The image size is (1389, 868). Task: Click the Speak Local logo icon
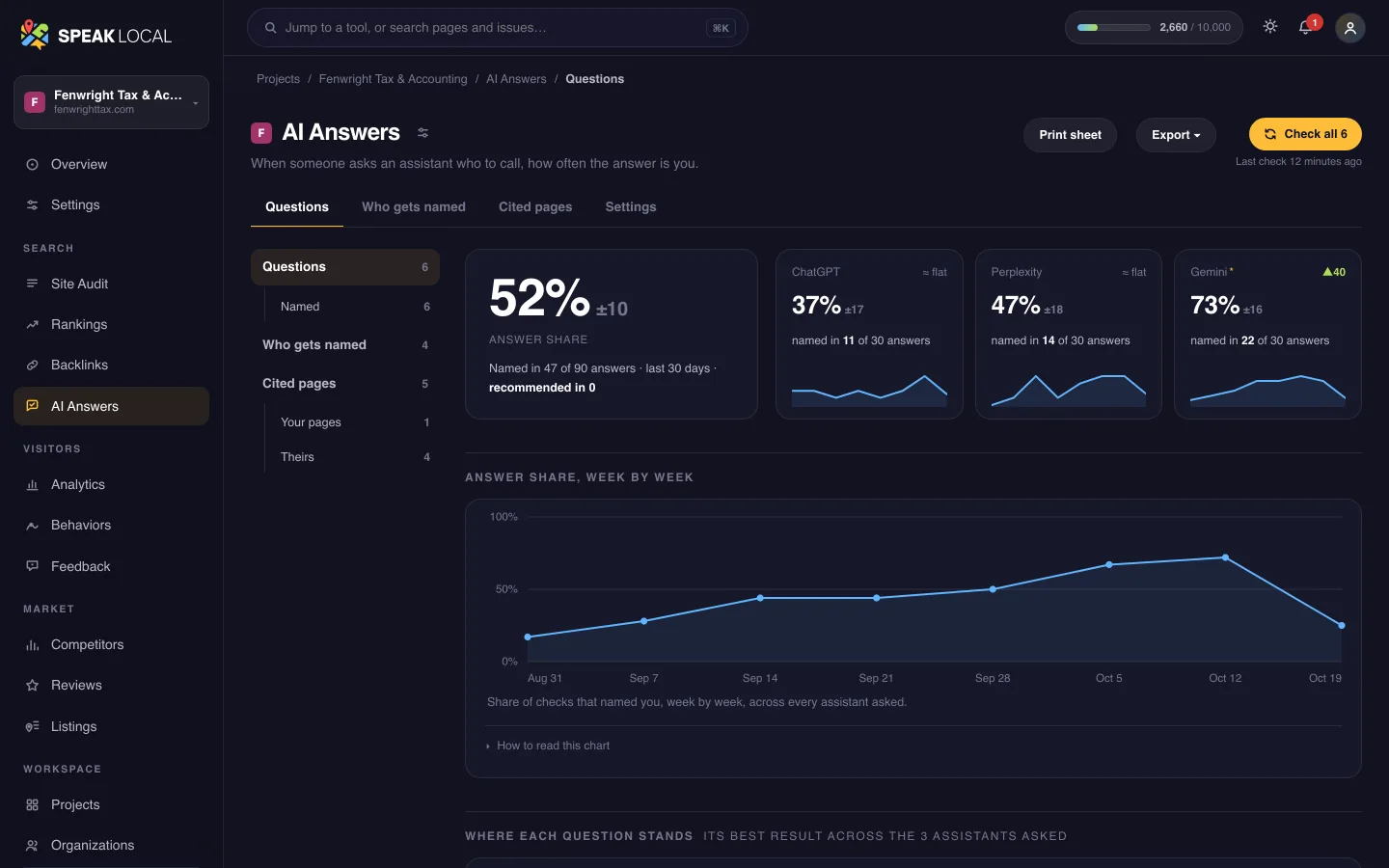coord(35,35)
